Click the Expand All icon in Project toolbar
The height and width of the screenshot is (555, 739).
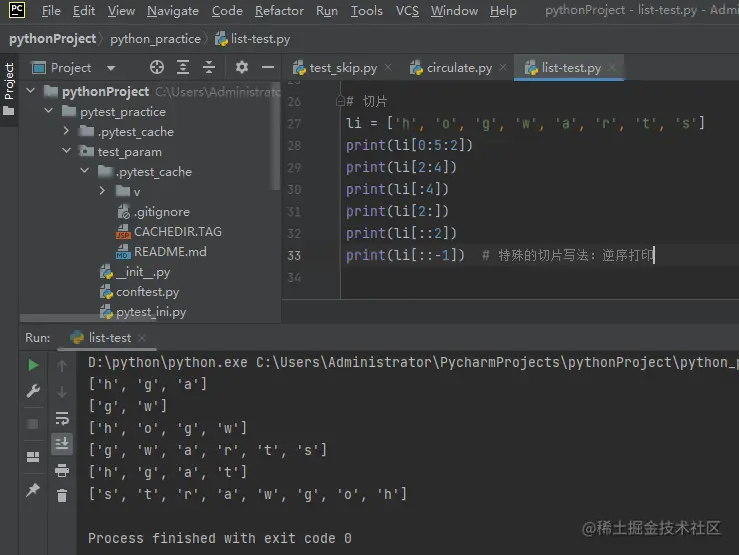pyautogui.click(x=183, y=67)
